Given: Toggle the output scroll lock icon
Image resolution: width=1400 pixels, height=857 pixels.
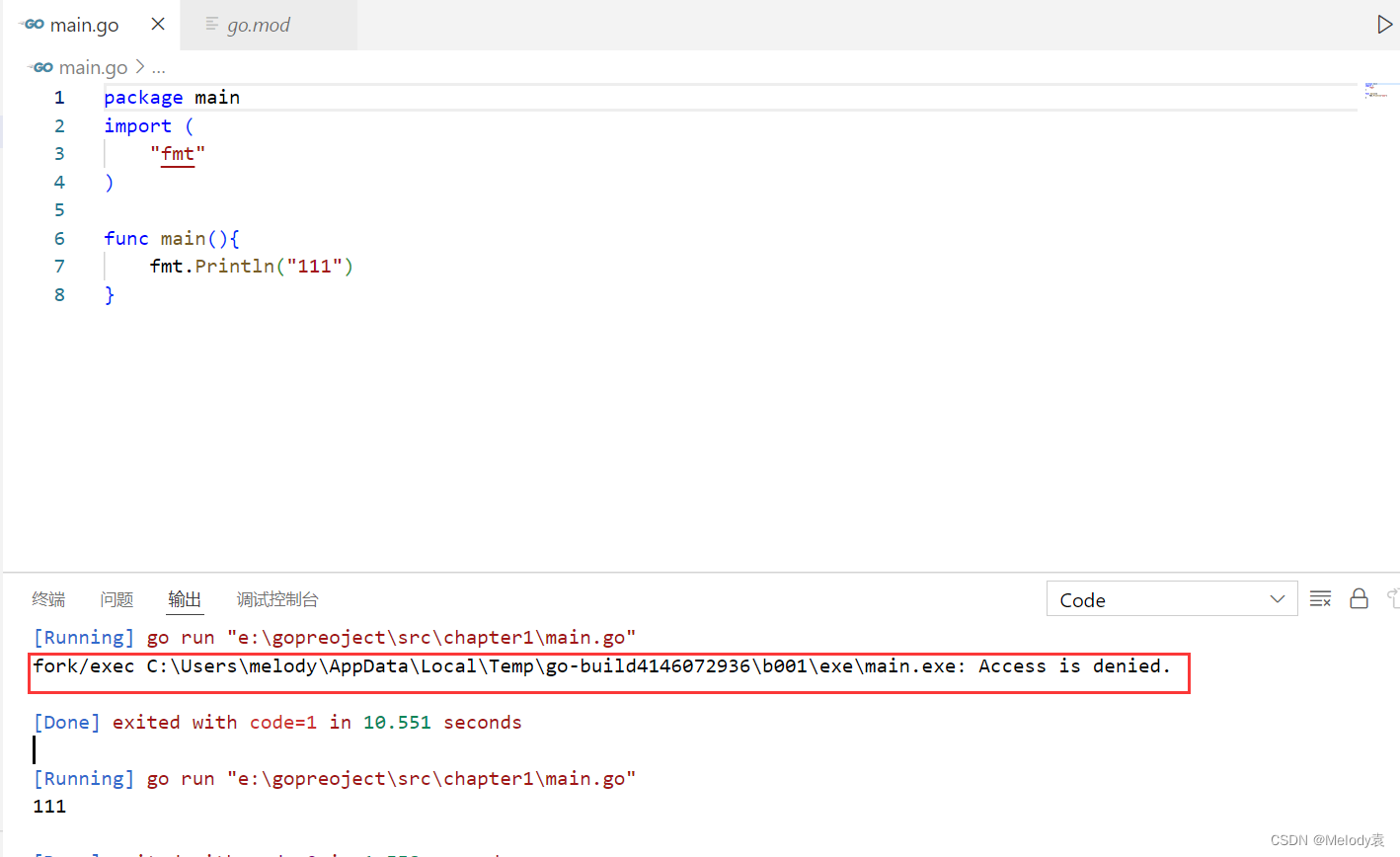Looking at the screenshot, I should coord(1359,599).
